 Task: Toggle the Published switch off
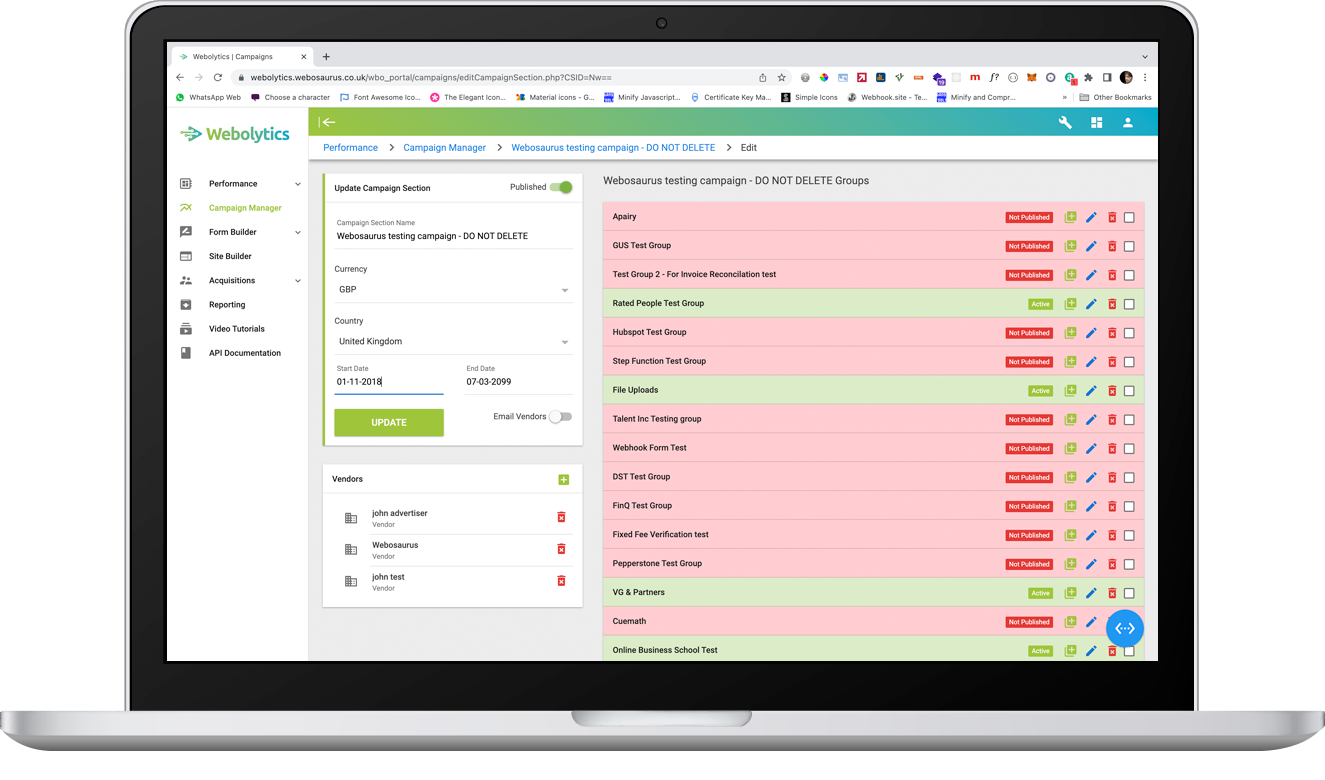tap(562, 187)
